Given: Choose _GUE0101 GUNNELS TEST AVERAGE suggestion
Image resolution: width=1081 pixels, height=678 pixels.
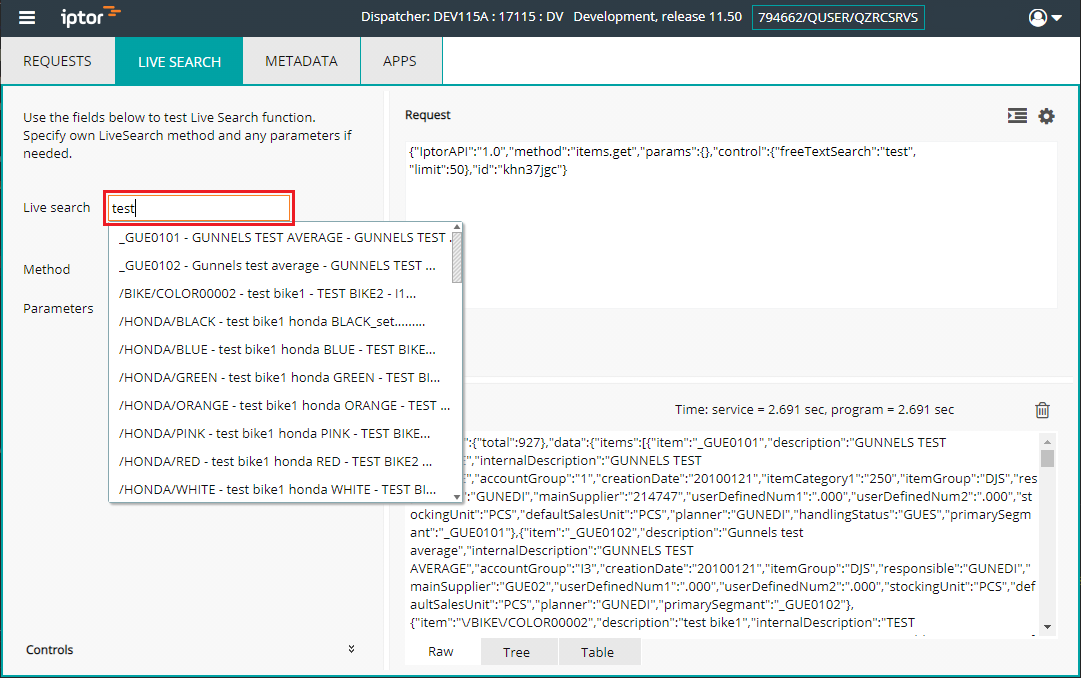Looking at the screenshot, I should pos(281,237).
